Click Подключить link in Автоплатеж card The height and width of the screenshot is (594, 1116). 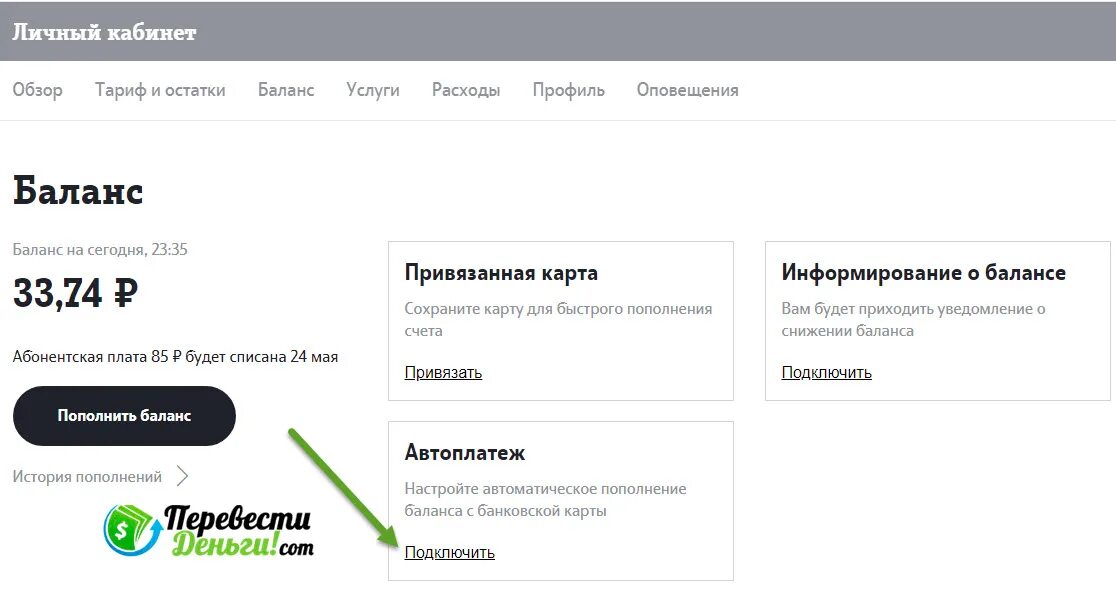pyautogui.click(x=450, y=553)
